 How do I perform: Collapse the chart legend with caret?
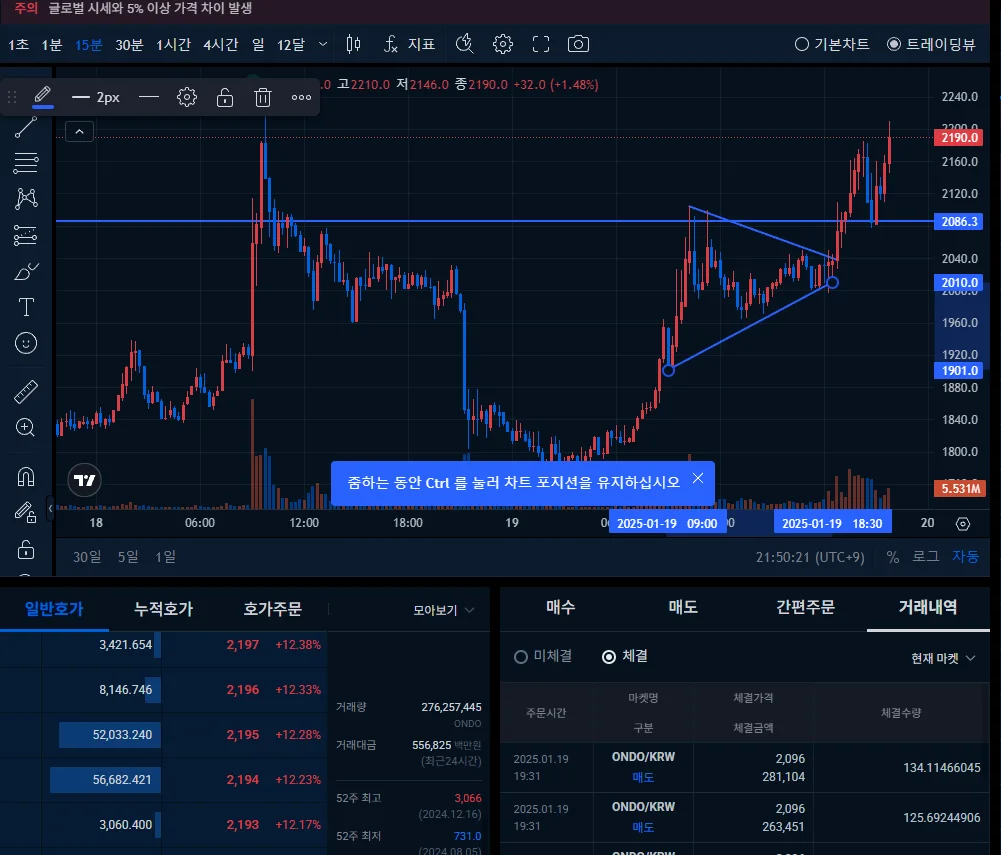point(80,132)
